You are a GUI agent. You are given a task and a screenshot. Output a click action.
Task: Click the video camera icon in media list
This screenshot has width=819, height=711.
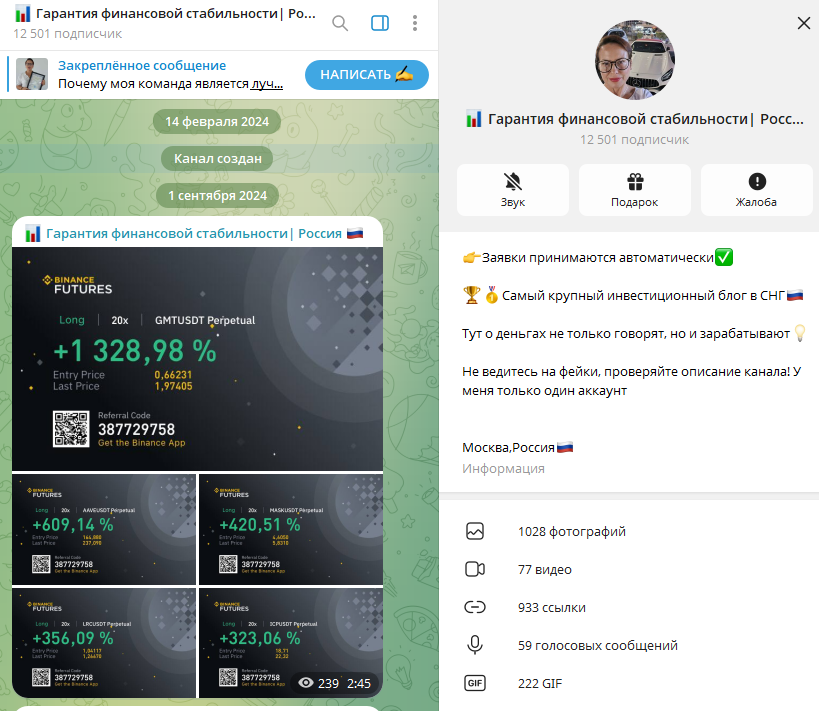475,569
